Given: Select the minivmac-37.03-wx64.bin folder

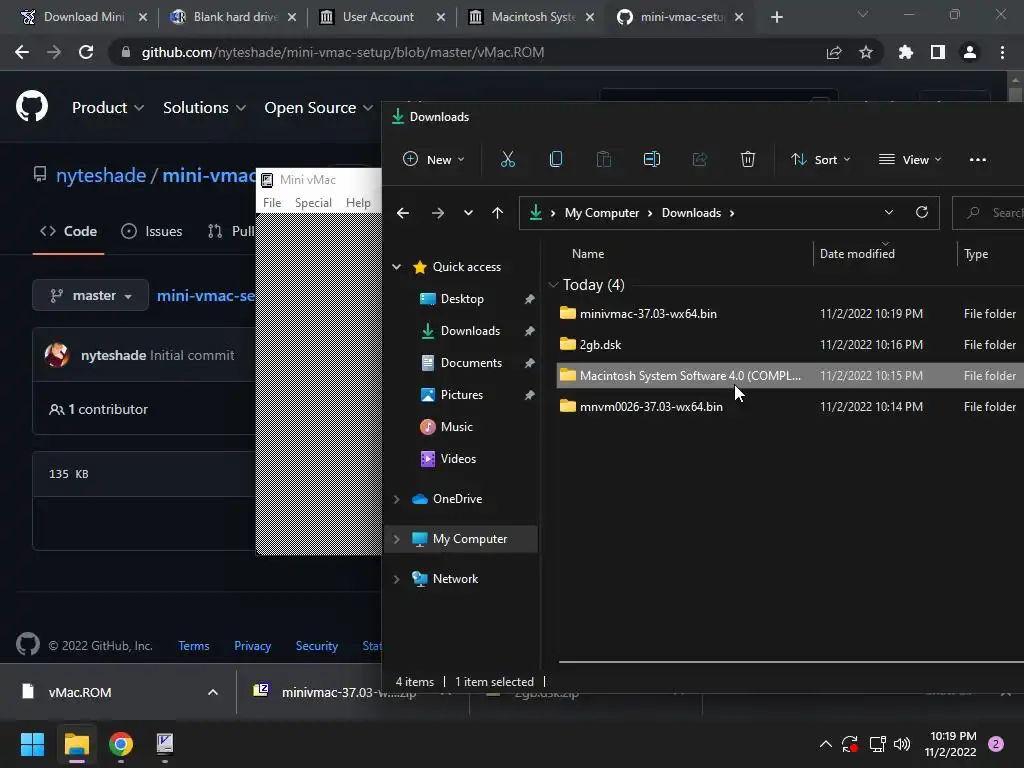Looking at the screenshot, I should click(790, 313).
